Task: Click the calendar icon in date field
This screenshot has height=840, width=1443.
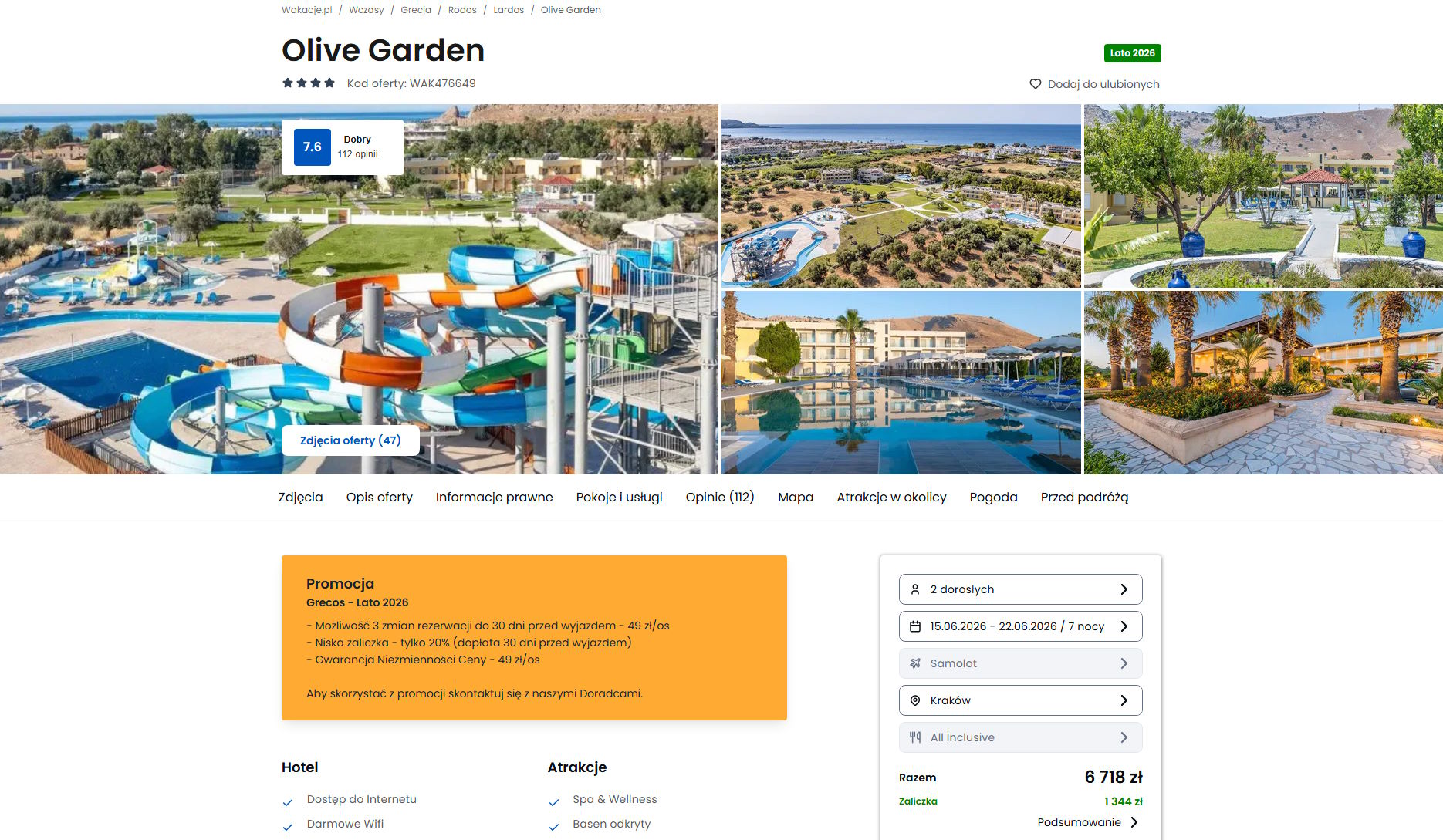Action: pyautogui.click(x=915, y=626)
